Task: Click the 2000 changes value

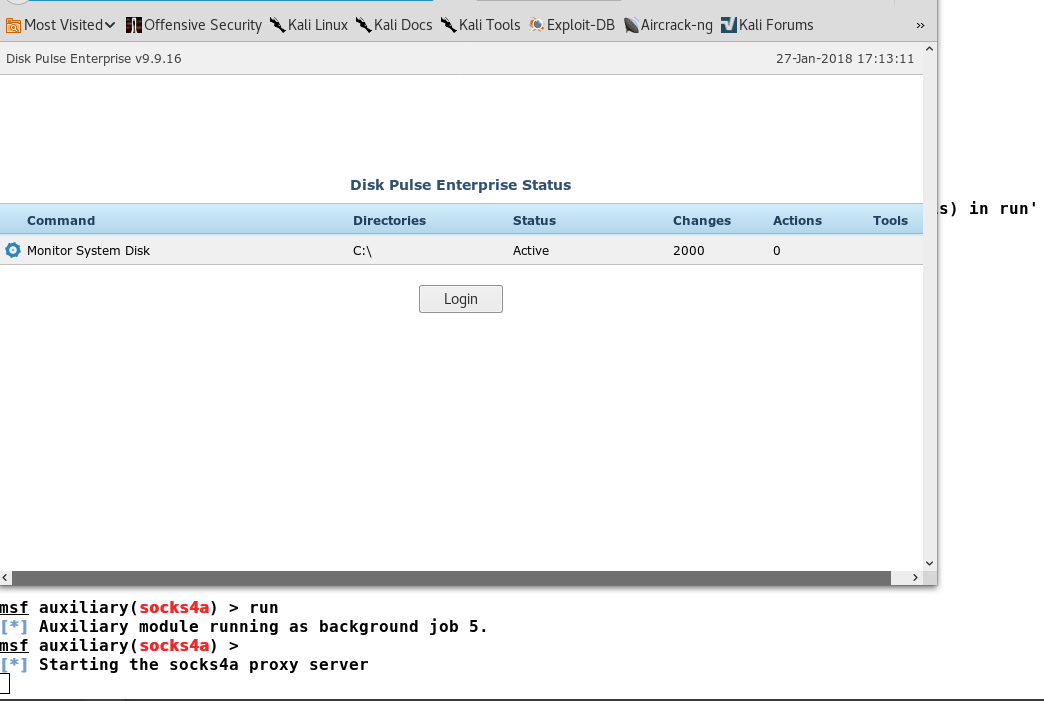Action: point(688,251)
